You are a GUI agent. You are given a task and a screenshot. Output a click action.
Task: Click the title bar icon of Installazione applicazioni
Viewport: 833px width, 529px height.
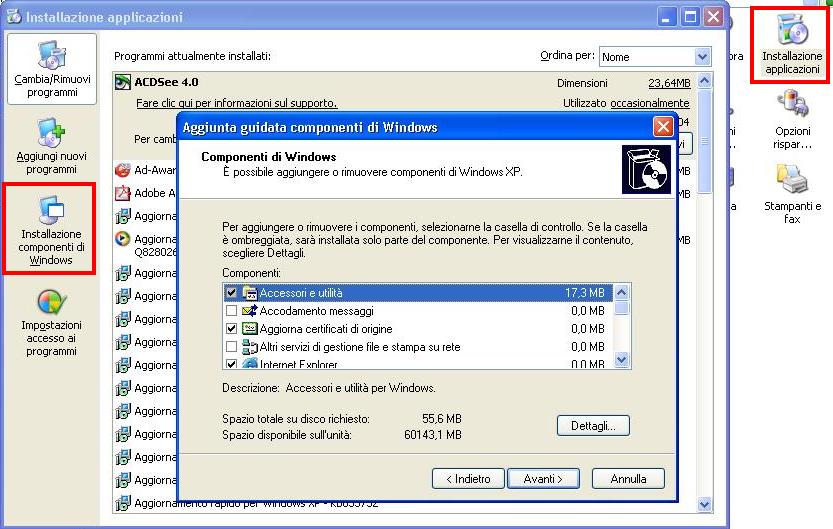click(13, 16)
